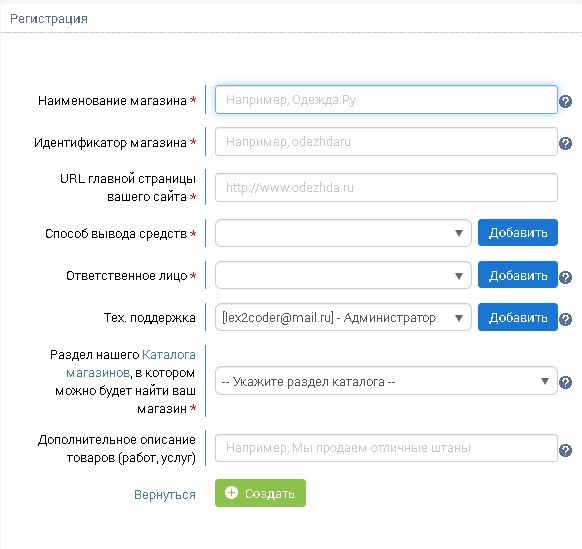Focus the Идентификатор магазина input field
The image size is (582, 549).
coord(386,142)
